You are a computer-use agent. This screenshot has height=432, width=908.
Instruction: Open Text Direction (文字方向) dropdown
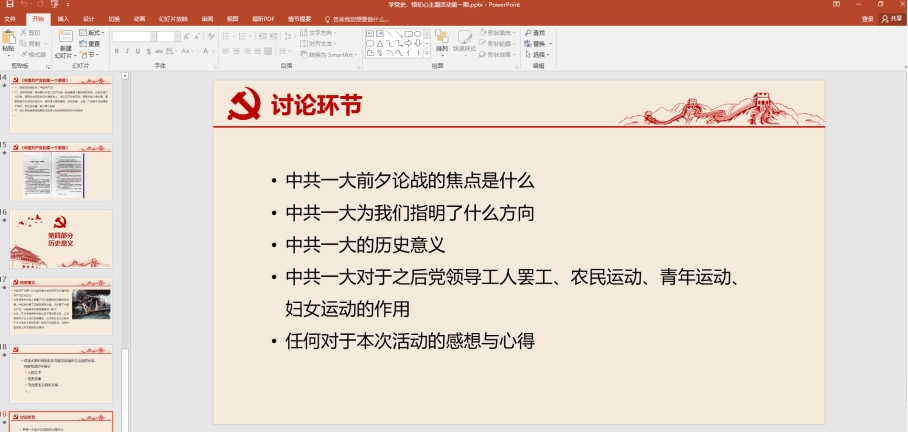pyautogui.click(x=318, y=33)
